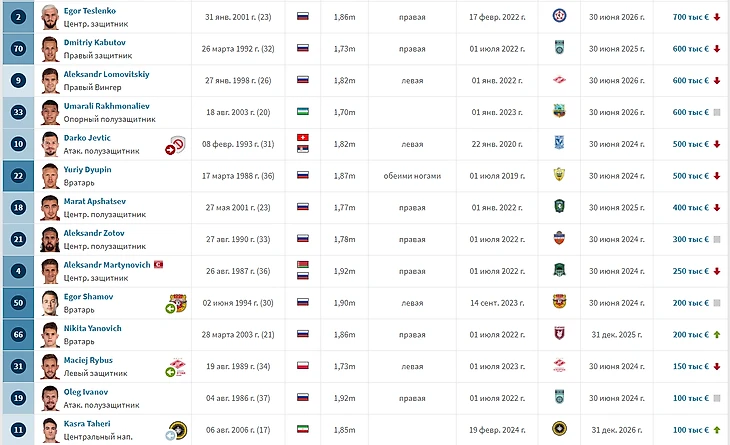Click the Turkish flag icon beside Aleksandr Martynovich
Image resolution: width=730 pixels, height=445 pixels.
point(157,264)
